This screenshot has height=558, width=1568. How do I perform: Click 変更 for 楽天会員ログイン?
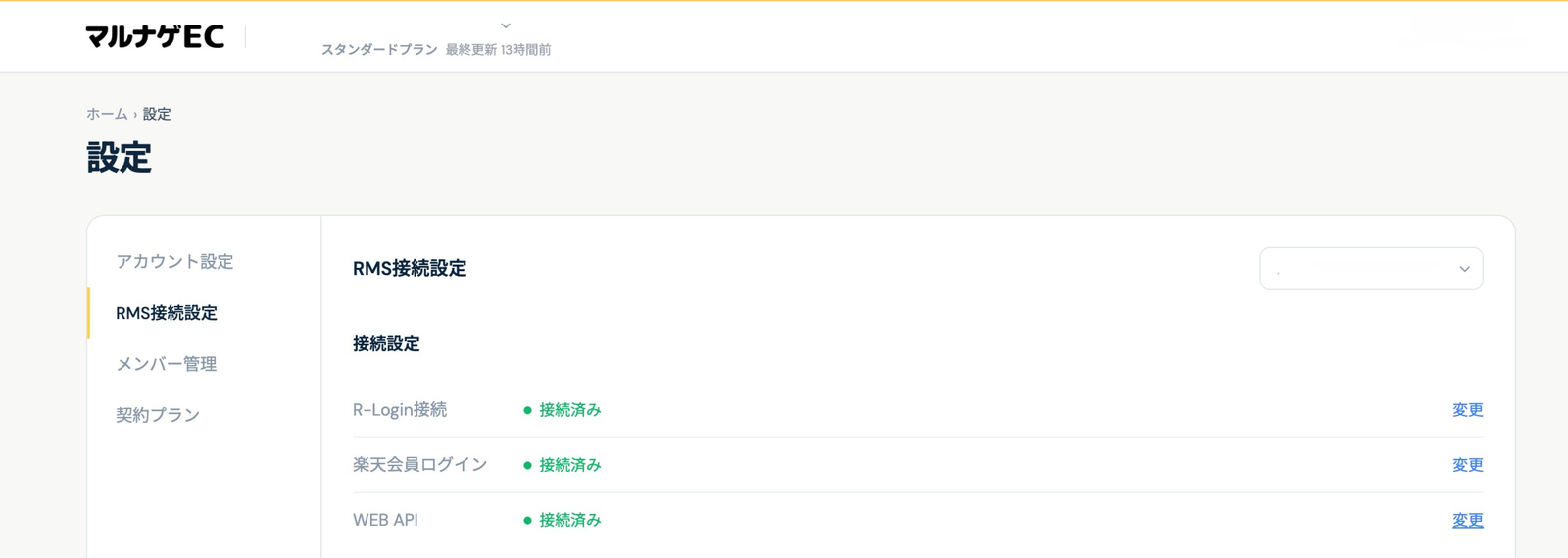point(1467,465)
